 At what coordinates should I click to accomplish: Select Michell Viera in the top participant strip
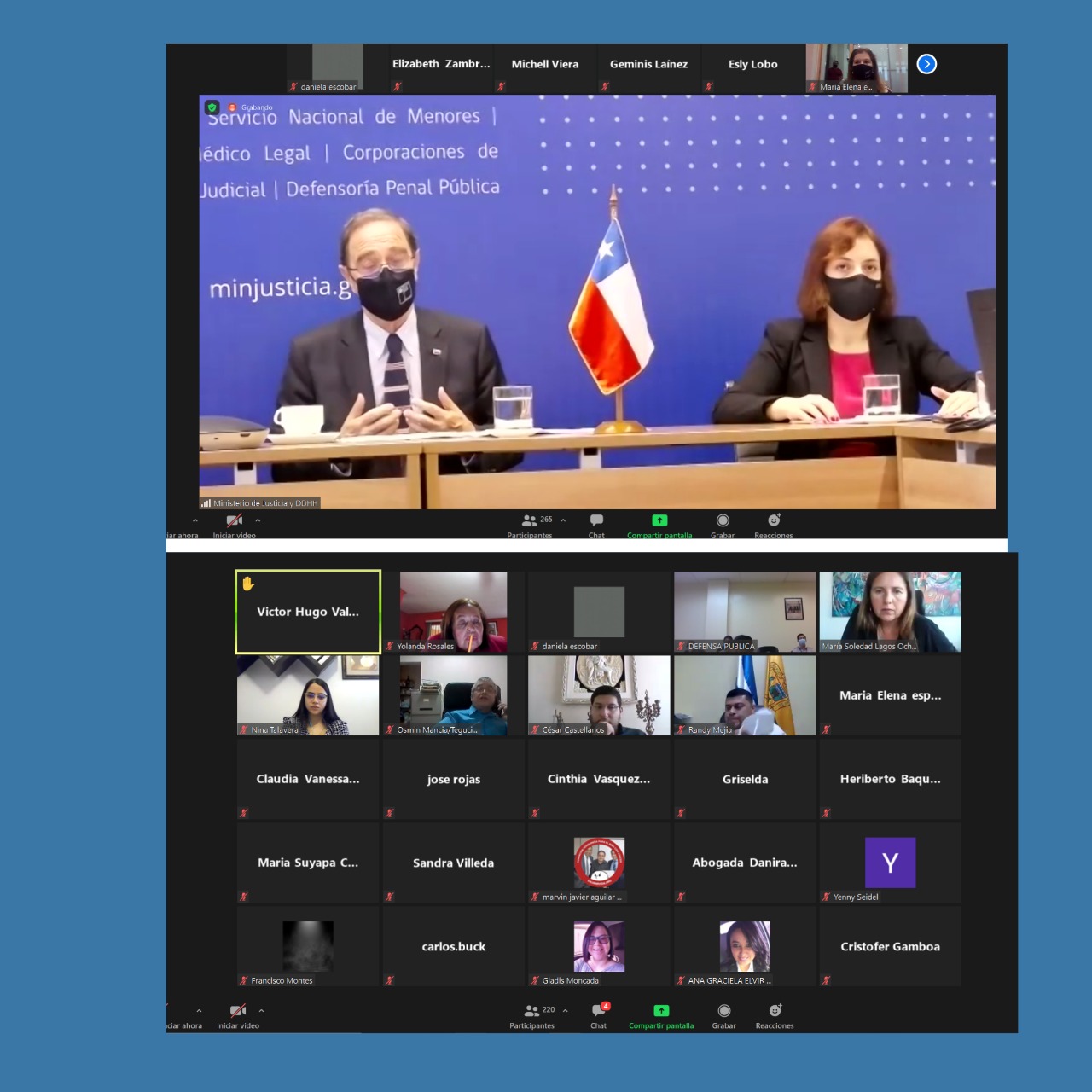[x=544, y=65]
